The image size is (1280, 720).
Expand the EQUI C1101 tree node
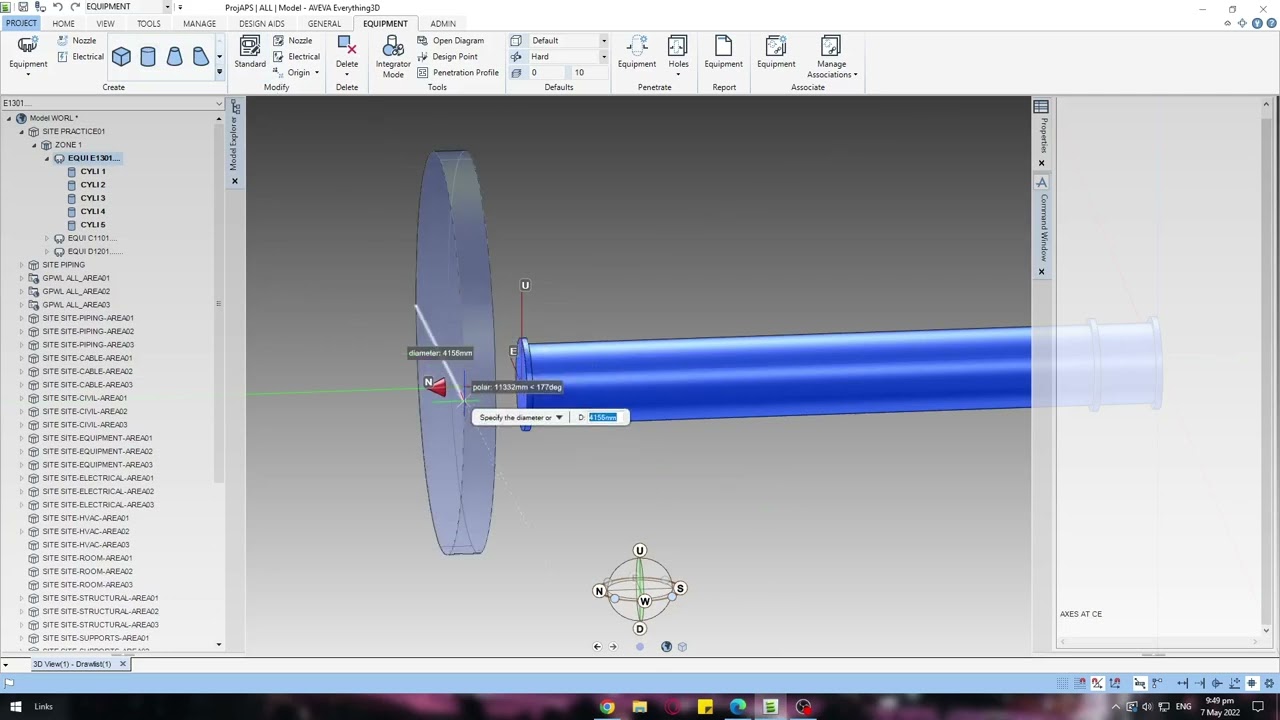coord(46,238)
